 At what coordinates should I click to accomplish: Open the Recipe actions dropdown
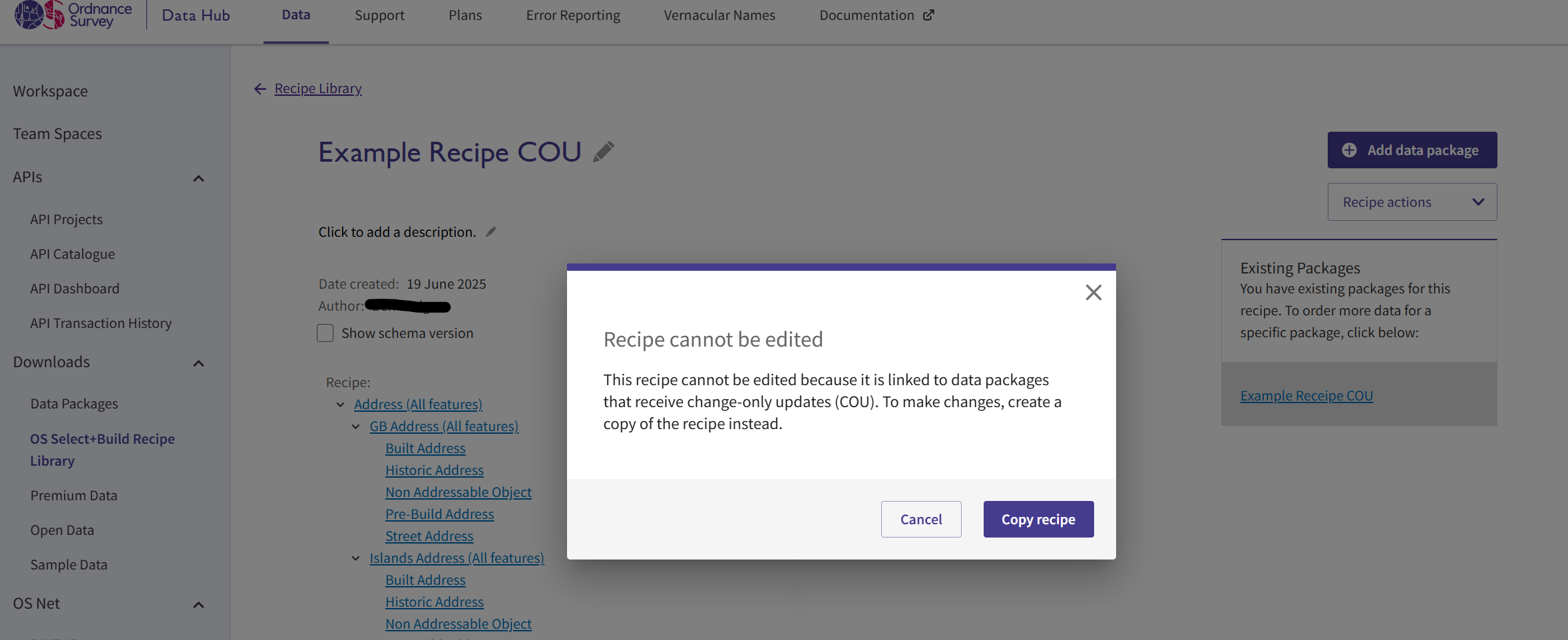click(x=1412, y=202)
